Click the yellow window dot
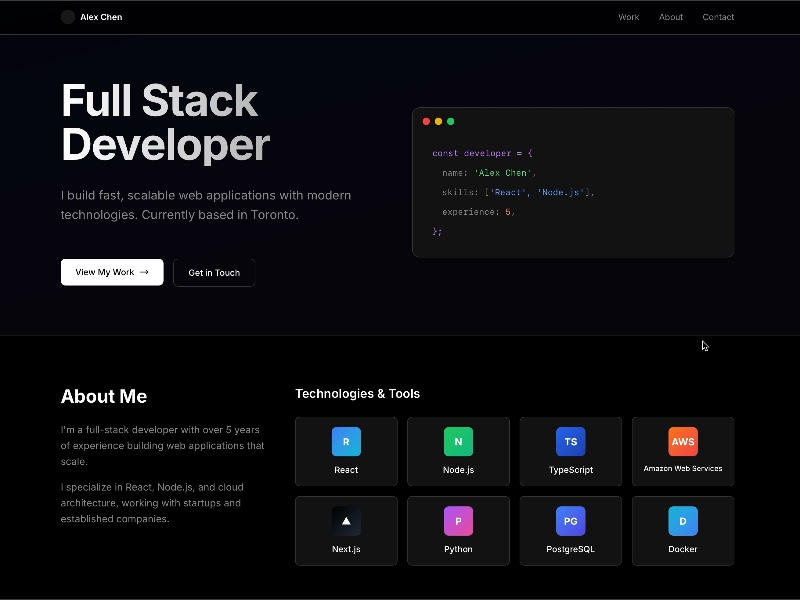The image size is (800, 600). click(439, 121)
